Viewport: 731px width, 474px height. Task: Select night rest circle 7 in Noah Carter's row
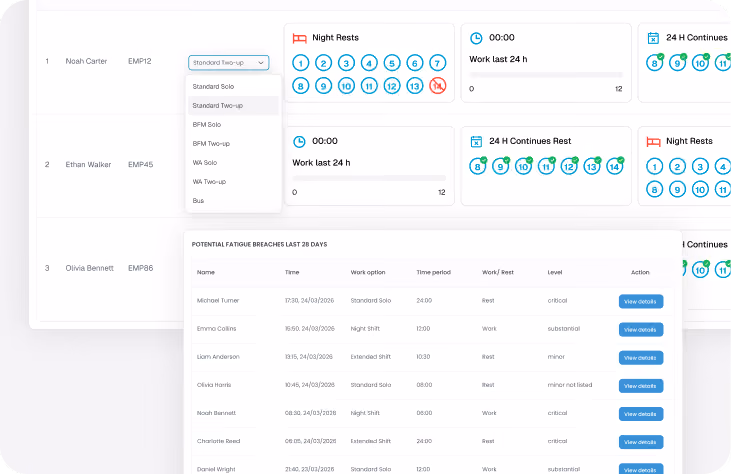coord(438,63)
